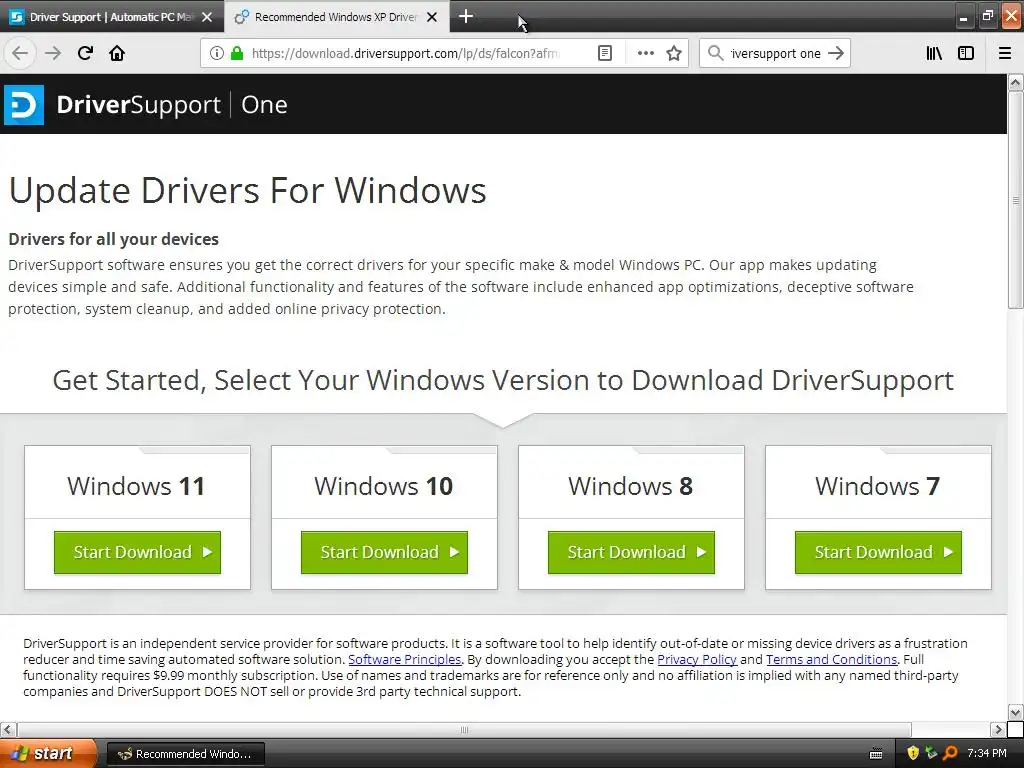This screenshot has width=1024, height=768.
Task: Open the Terms and Conditions link
Action: pos(831,660)
